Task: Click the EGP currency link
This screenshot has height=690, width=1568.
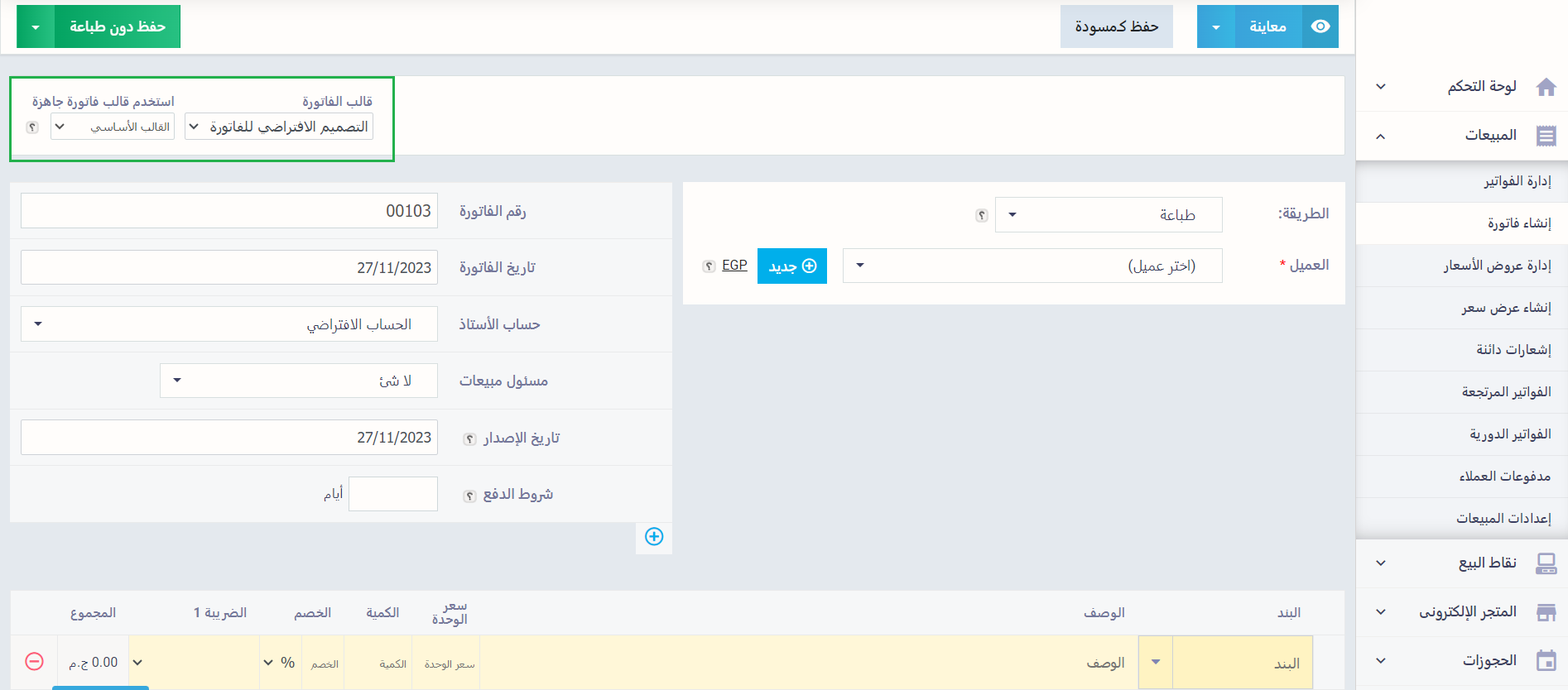Action: [x=734, y=266]
